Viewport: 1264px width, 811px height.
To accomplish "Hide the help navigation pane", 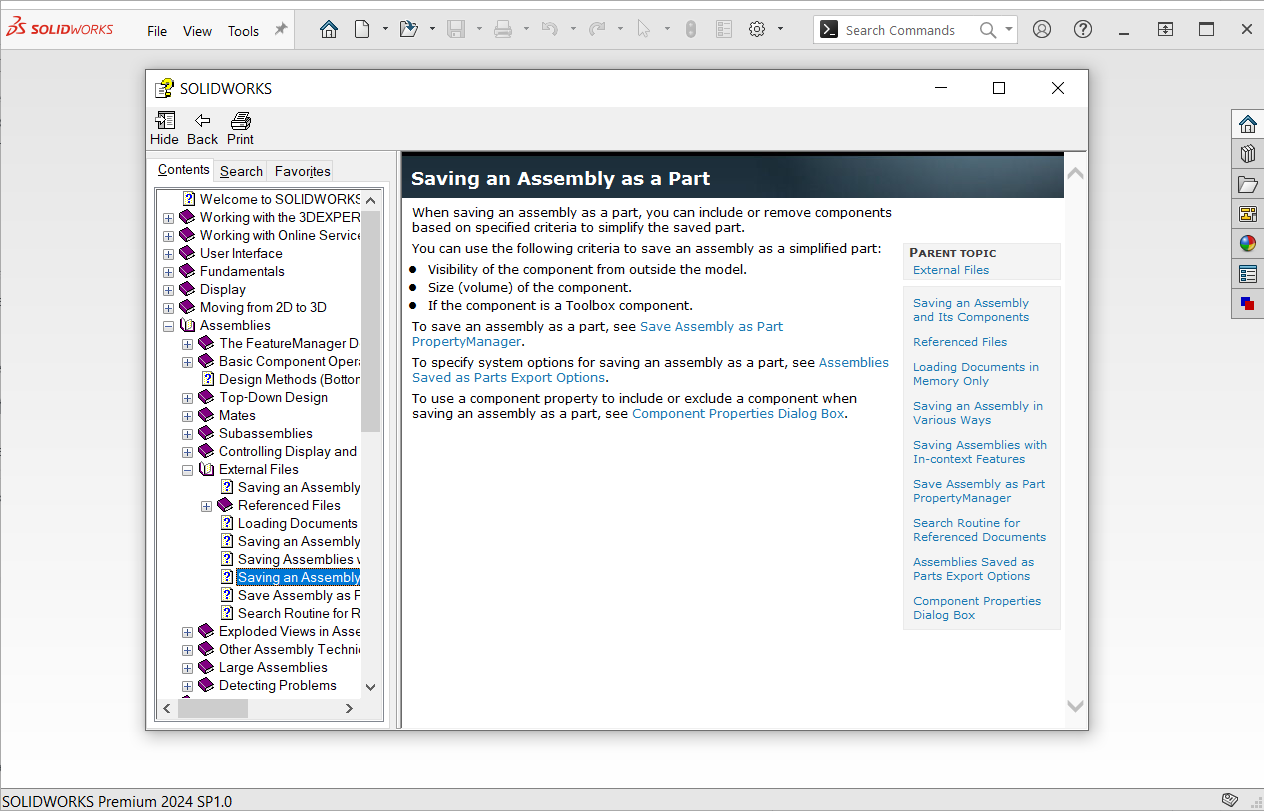I will [164, 127].
